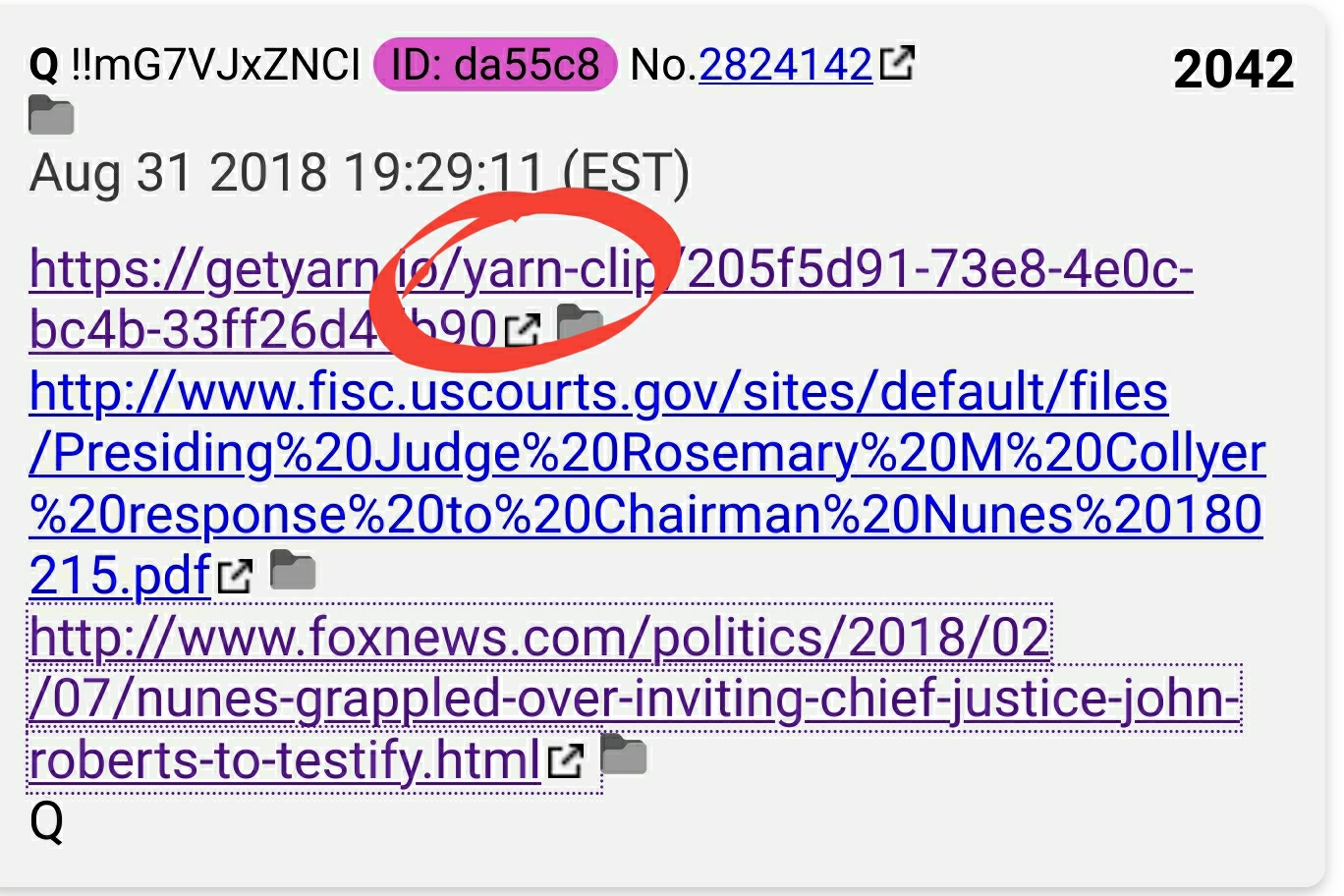Open post number link 2824142
This screenshot has width=1344, height=896.
pos(786,65)
